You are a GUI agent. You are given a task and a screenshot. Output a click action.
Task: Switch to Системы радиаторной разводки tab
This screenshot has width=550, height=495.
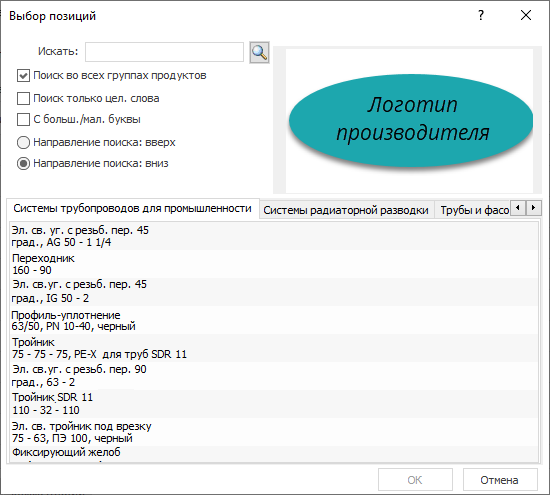(x=346, y=210)
